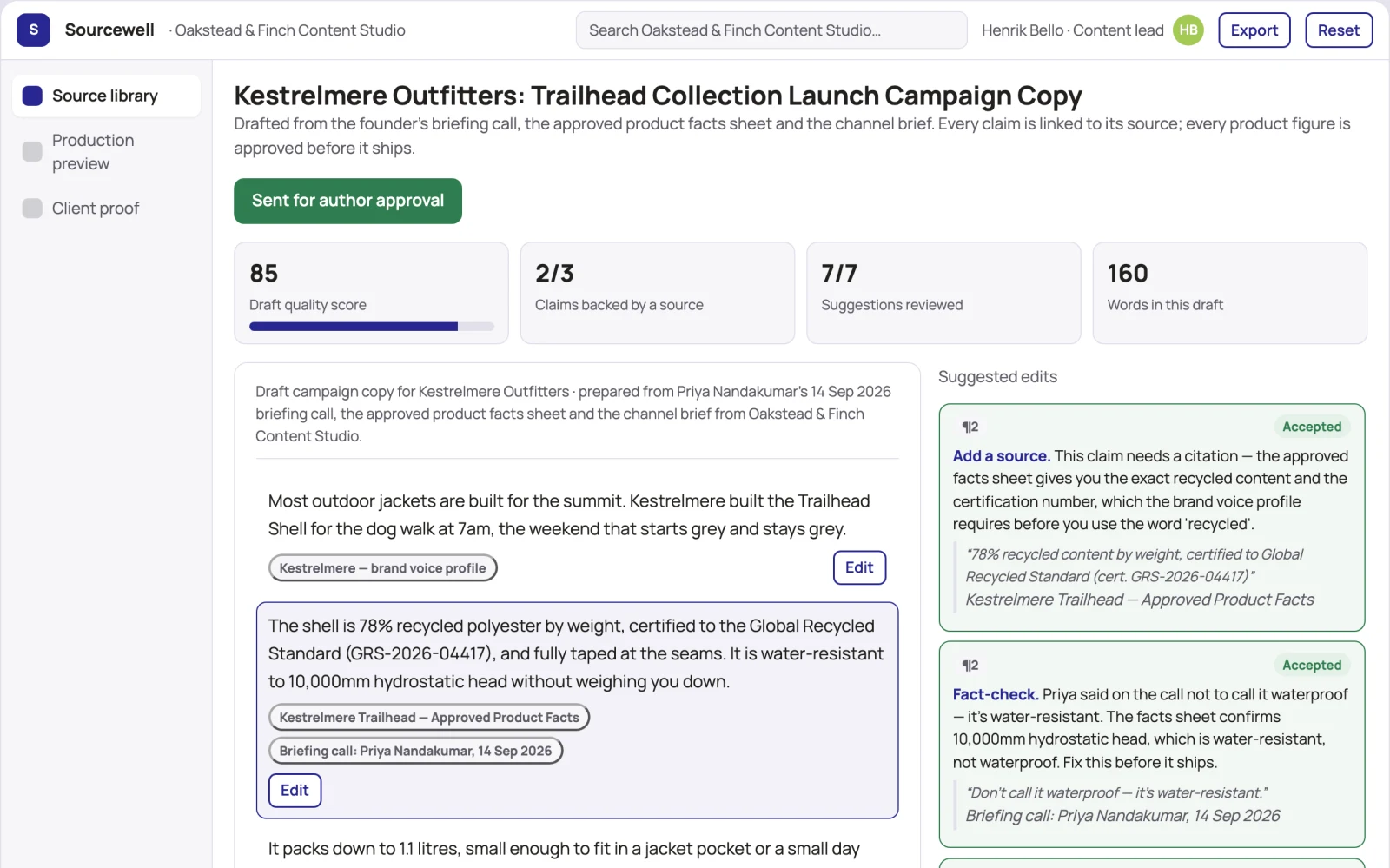
Task: Edit the '78% recycled polyester' paragraph
Action: point(295,790)
